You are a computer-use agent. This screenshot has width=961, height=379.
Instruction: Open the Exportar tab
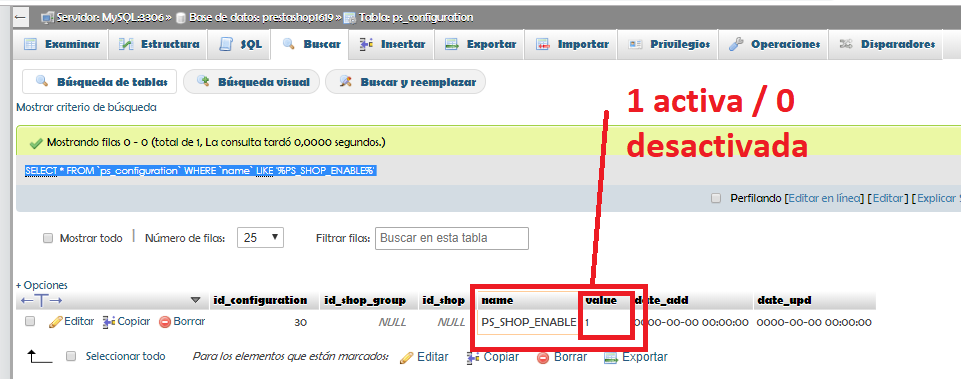click(x=480, y=44)
